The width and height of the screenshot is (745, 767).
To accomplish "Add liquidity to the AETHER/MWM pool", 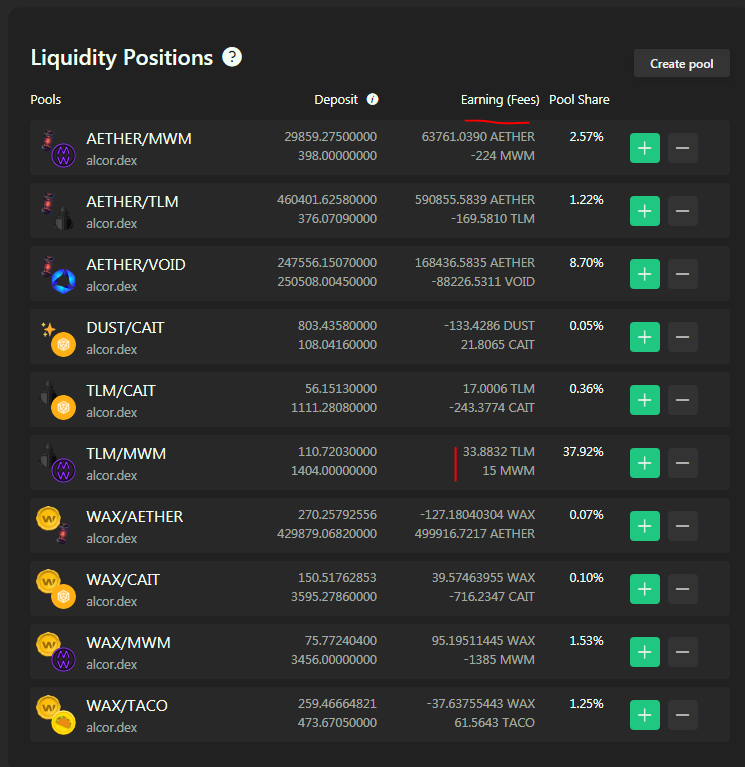I will (x=645, y=148).
